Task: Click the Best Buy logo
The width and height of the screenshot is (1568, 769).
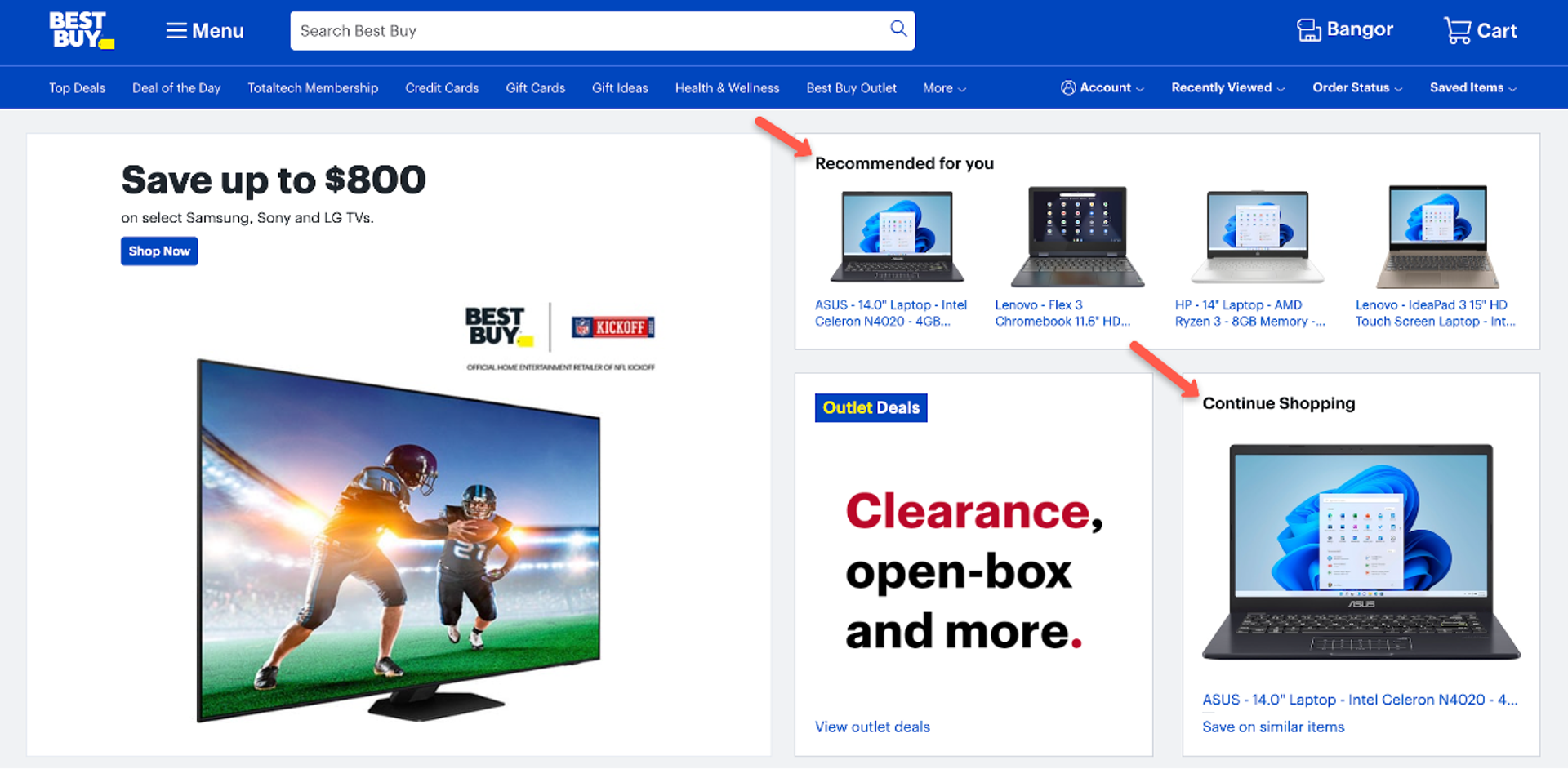Action: click(81, 30)
